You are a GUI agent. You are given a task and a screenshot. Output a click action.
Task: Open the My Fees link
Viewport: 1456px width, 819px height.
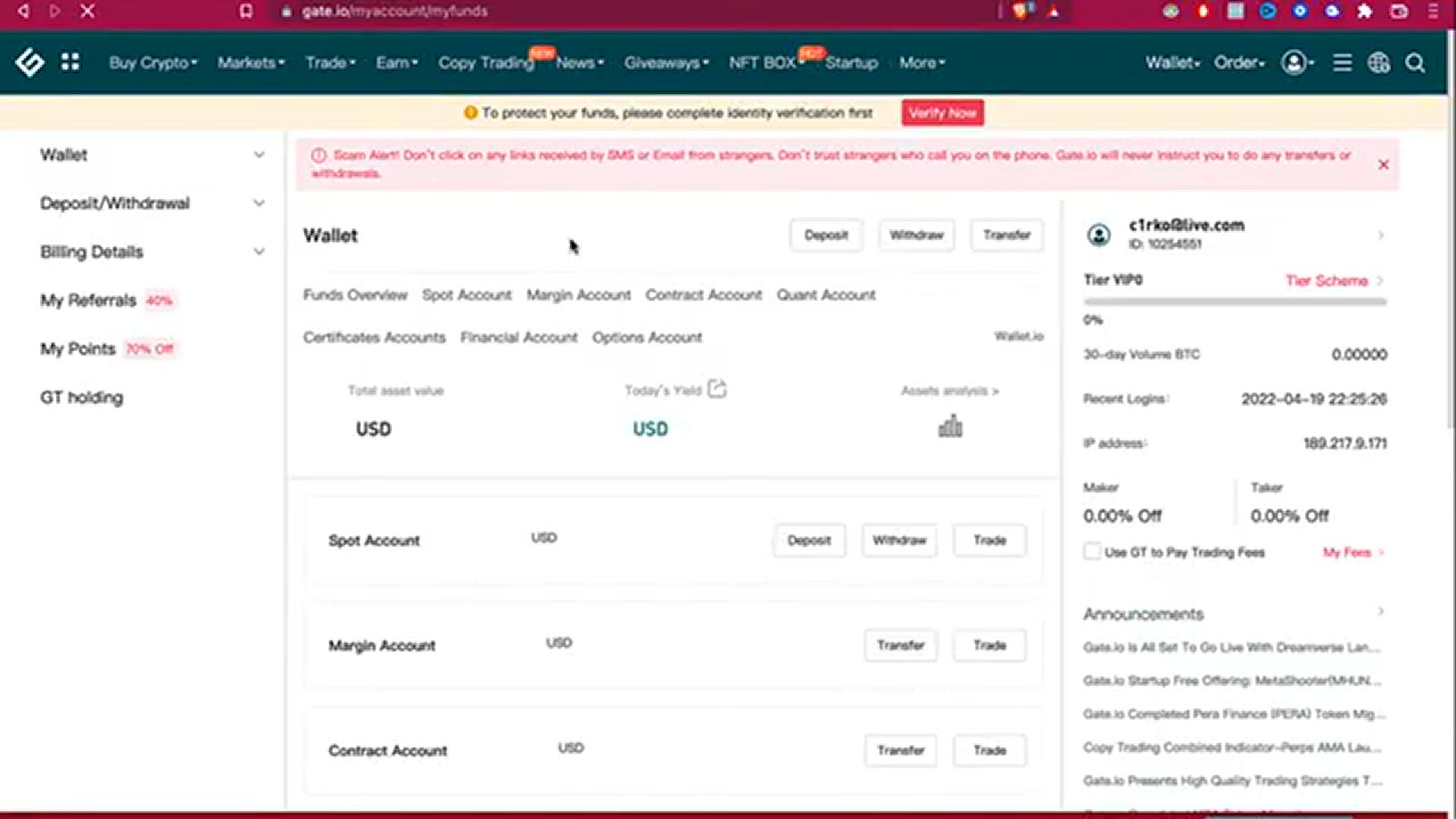1354,553
